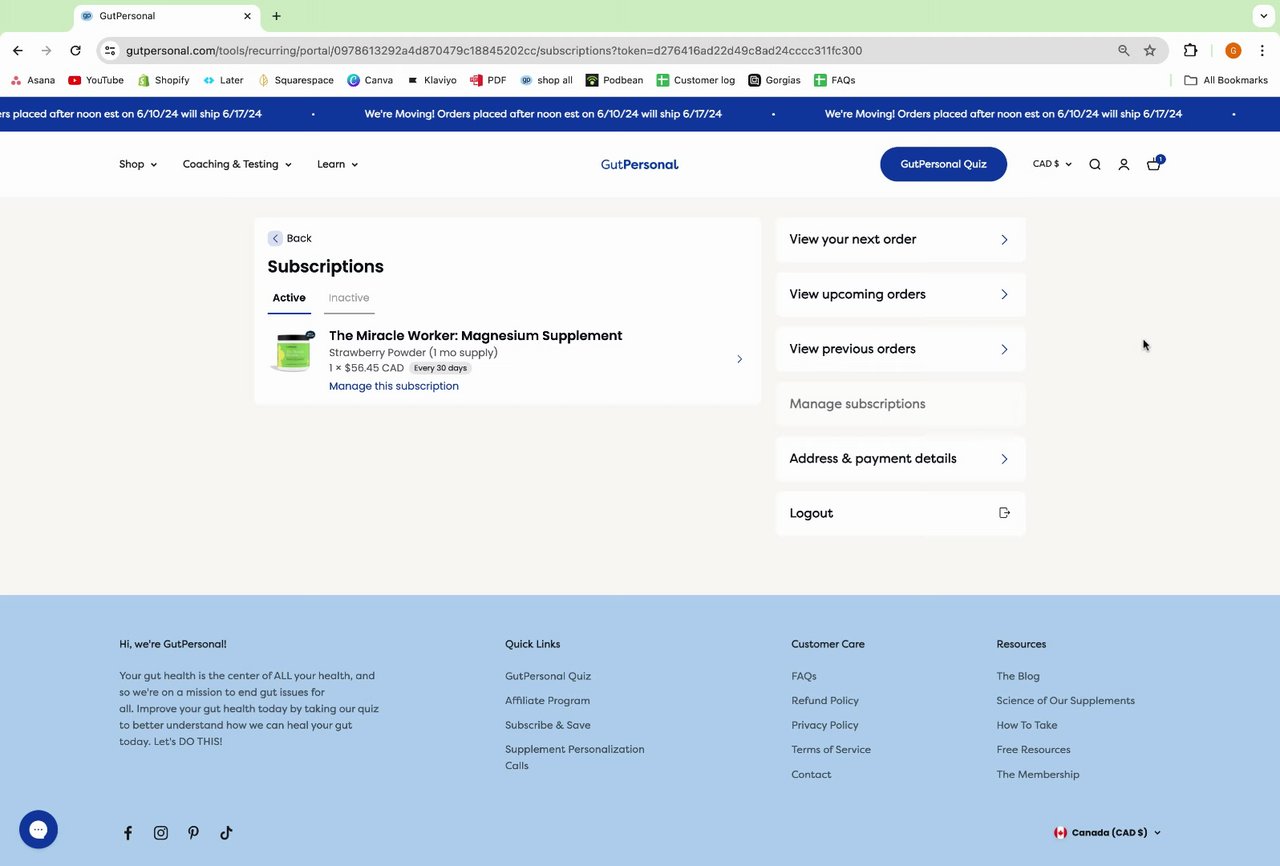This screenshot has height=866, width=1280.
Task: Click The Miracle Worker: Magnesium Supplement title
Action: tap(475, 336)
